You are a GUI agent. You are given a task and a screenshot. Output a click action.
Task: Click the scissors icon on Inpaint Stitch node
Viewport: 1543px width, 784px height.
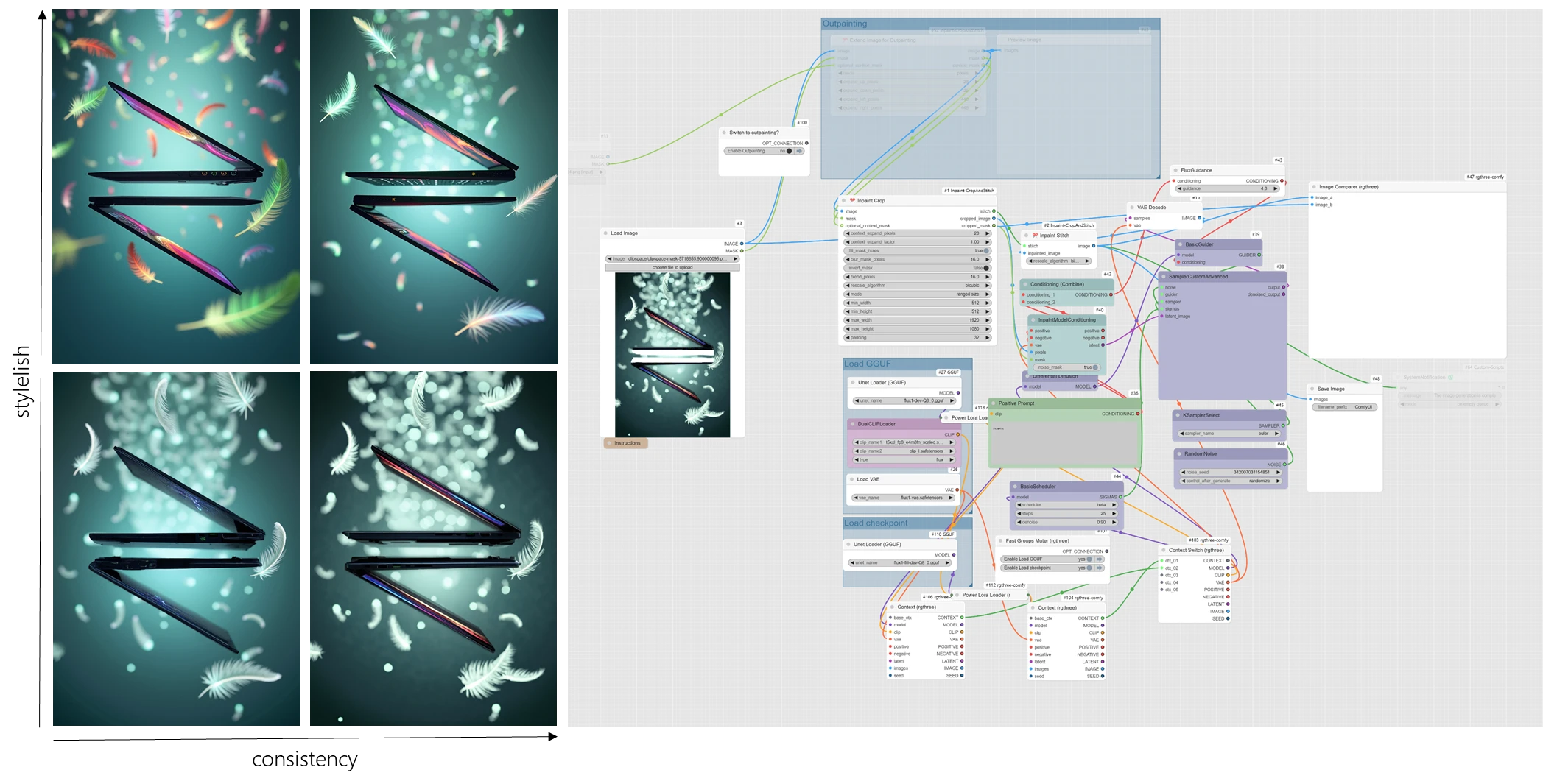tap(1035, 236)
